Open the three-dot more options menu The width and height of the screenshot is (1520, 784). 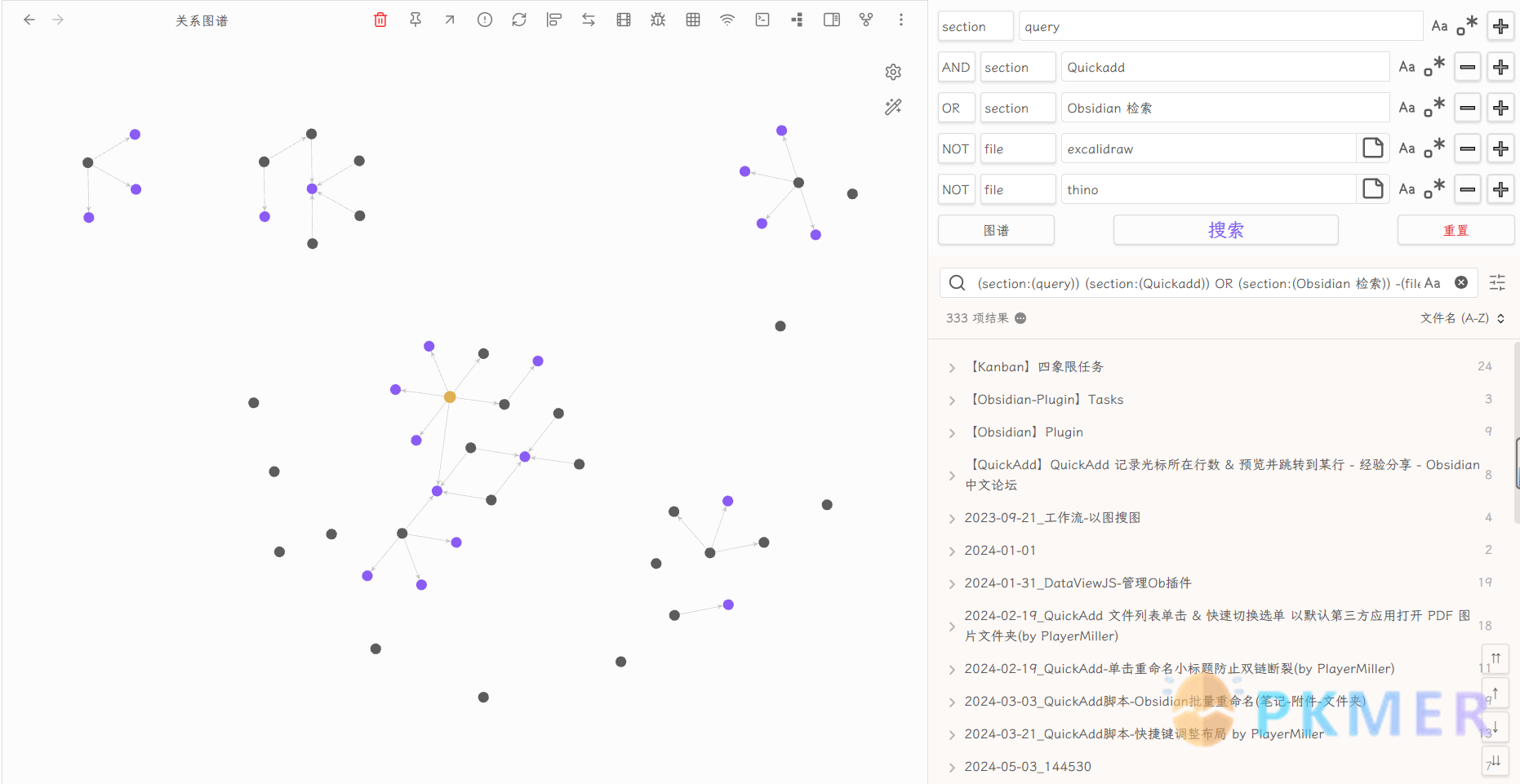click(900, 20)
